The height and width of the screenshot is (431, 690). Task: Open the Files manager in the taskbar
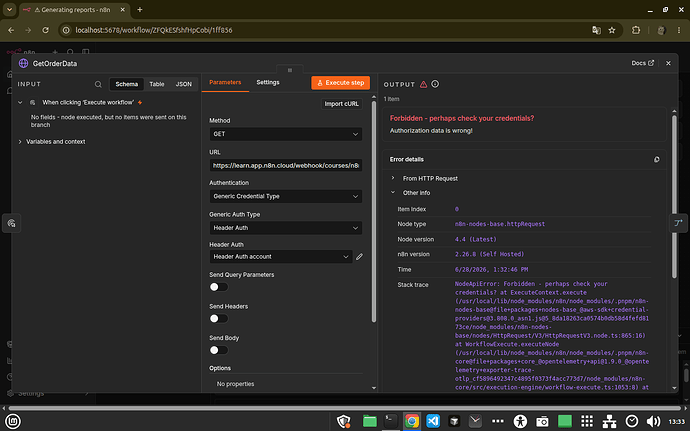click(x=370, y=421)
